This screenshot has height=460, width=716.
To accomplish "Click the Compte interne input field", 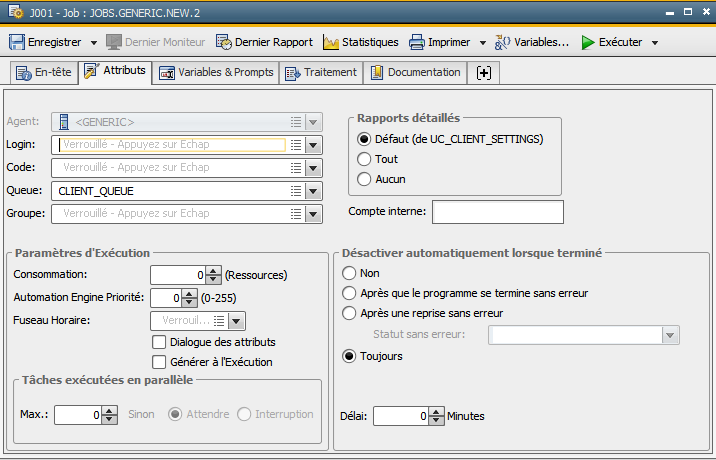I will 497,211.
